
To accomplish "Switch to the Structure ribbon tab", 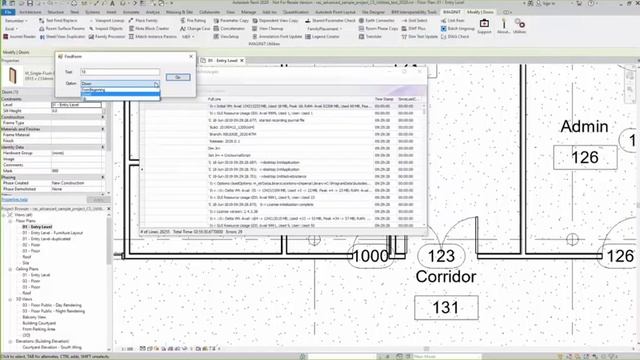I will [56, 12].
